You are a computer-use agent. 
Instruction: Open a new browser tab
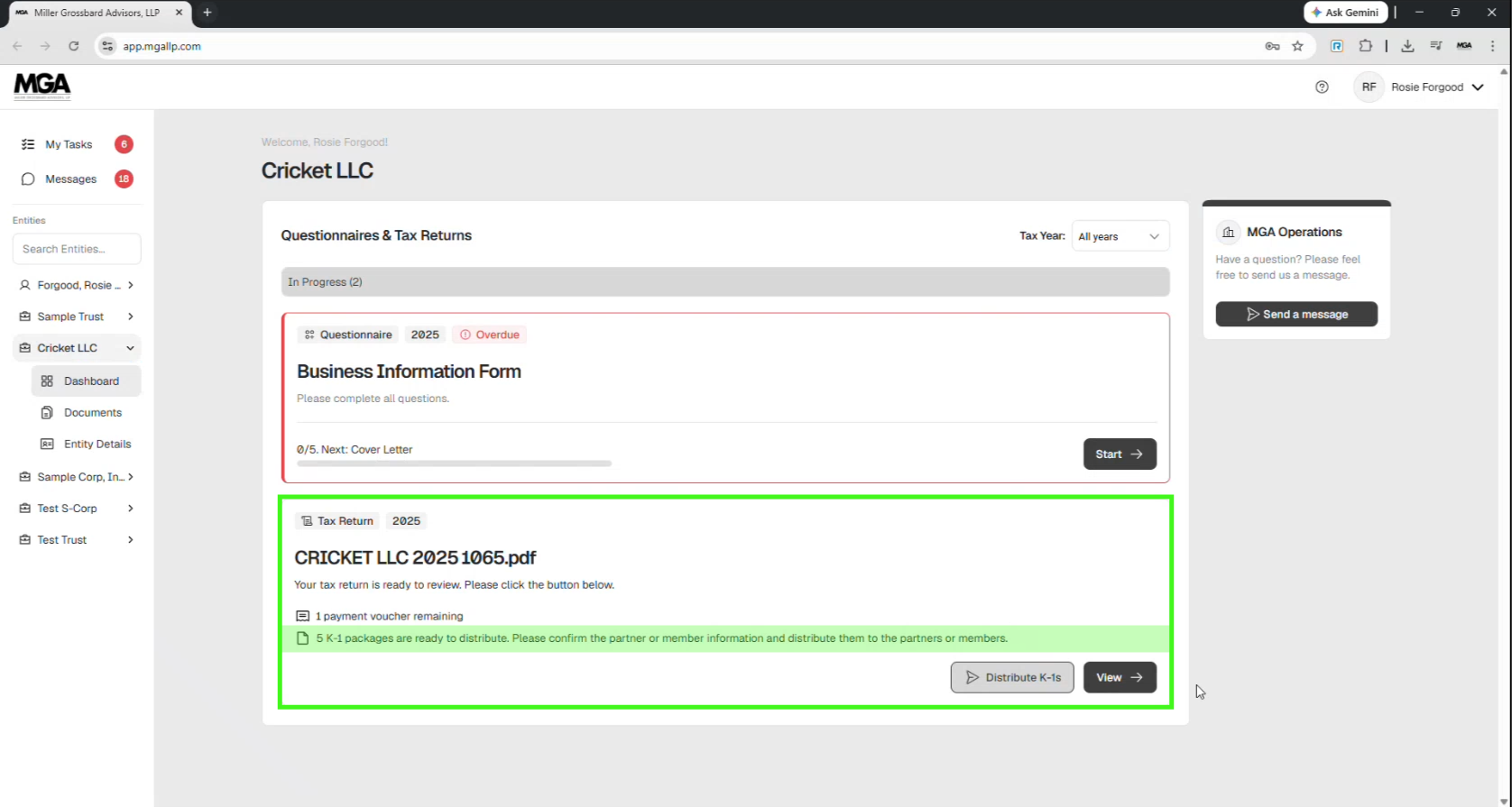click(x=207, y=13)
